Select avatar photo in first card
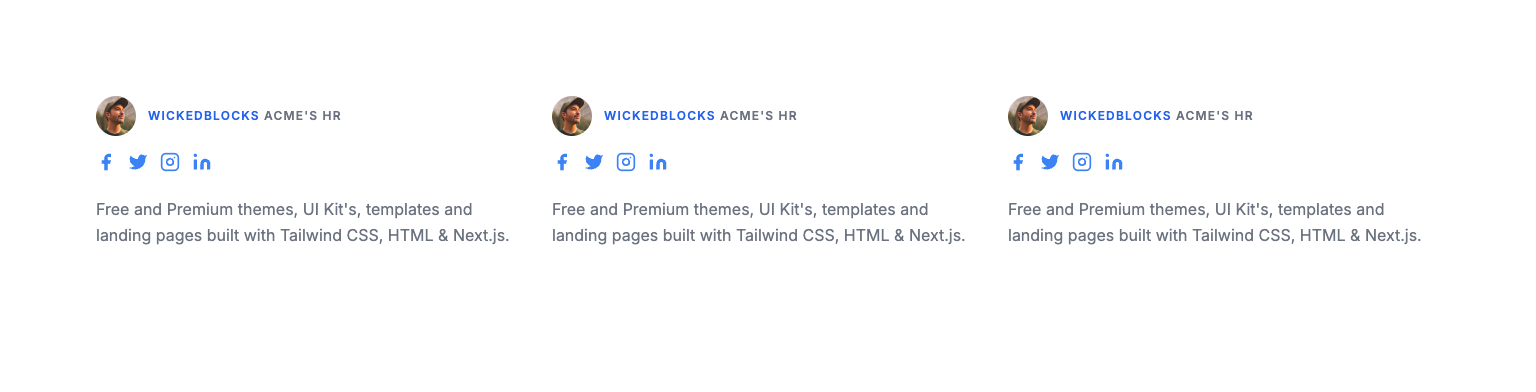The height and width of the screenshot is (392, 1536). point(116,116)
